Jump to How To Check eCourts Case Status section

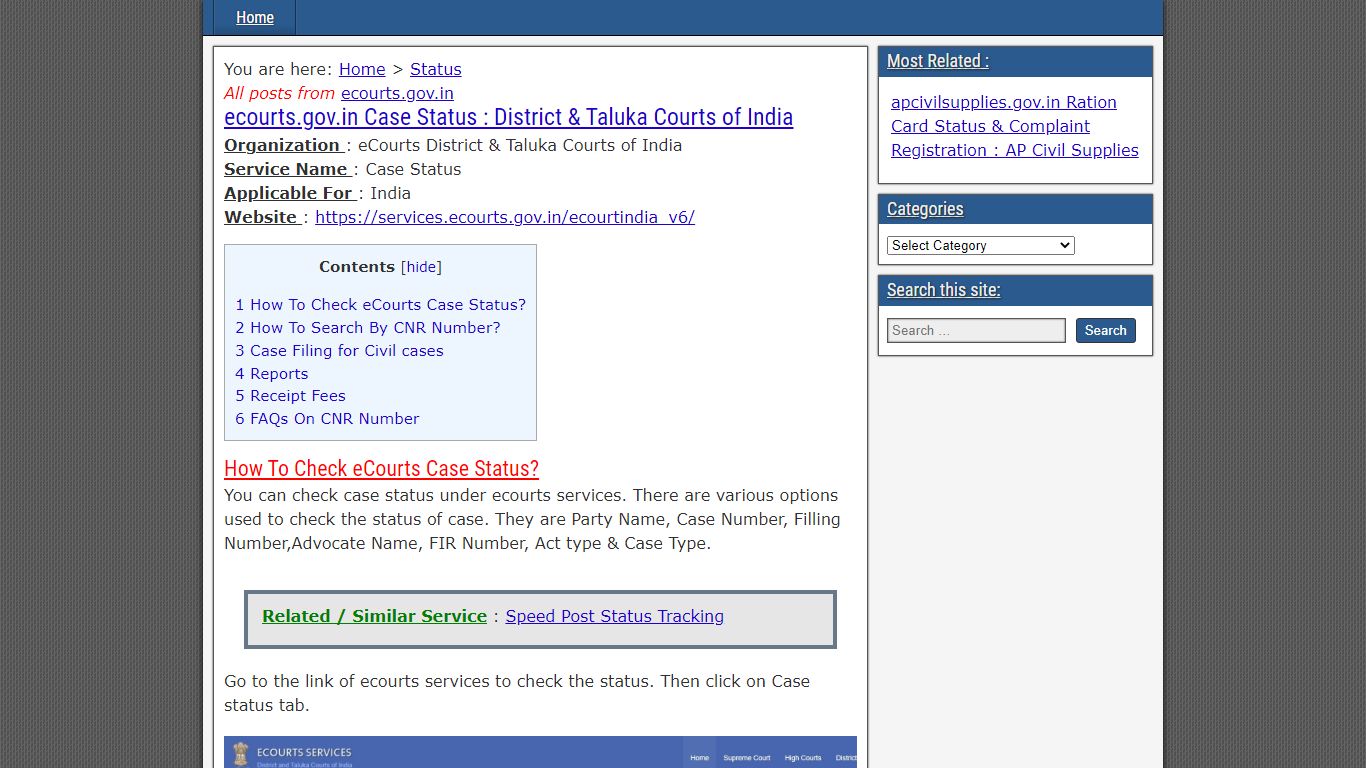click(x=380, y=305)
